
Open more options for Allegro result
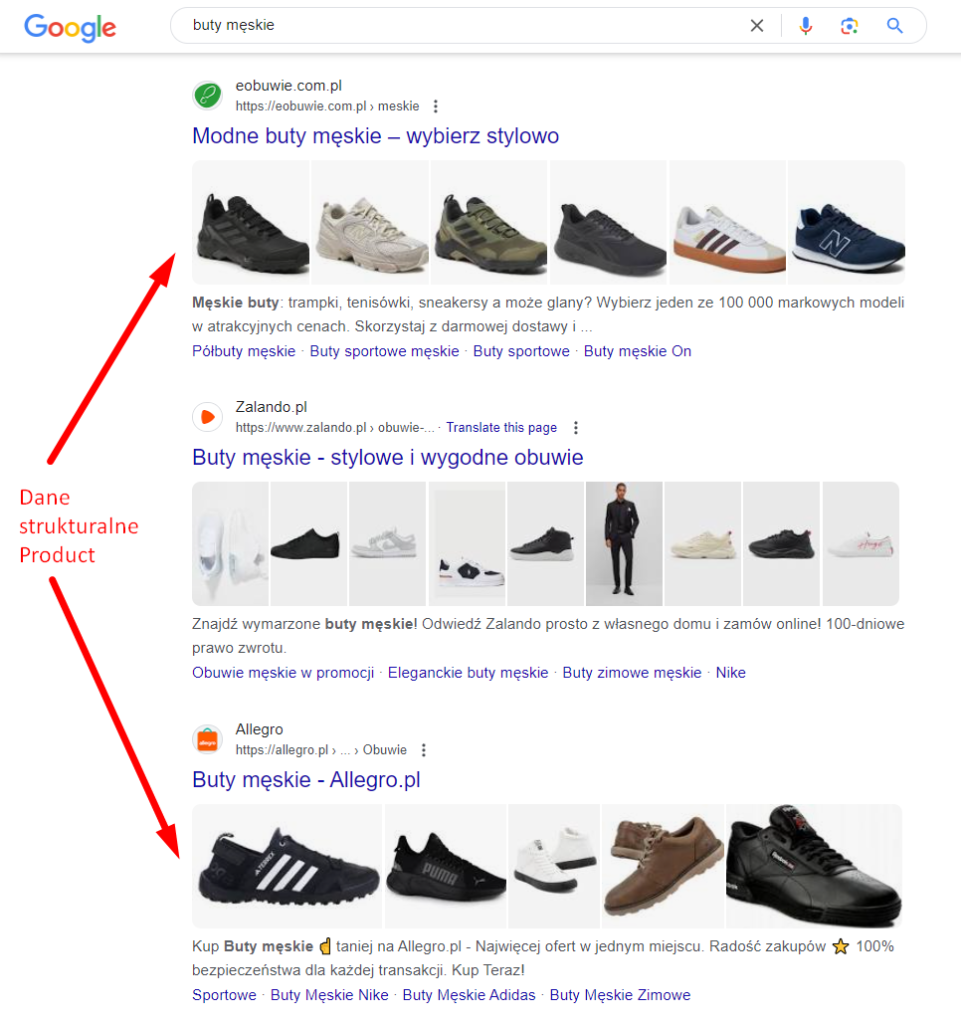click(424, 750)
